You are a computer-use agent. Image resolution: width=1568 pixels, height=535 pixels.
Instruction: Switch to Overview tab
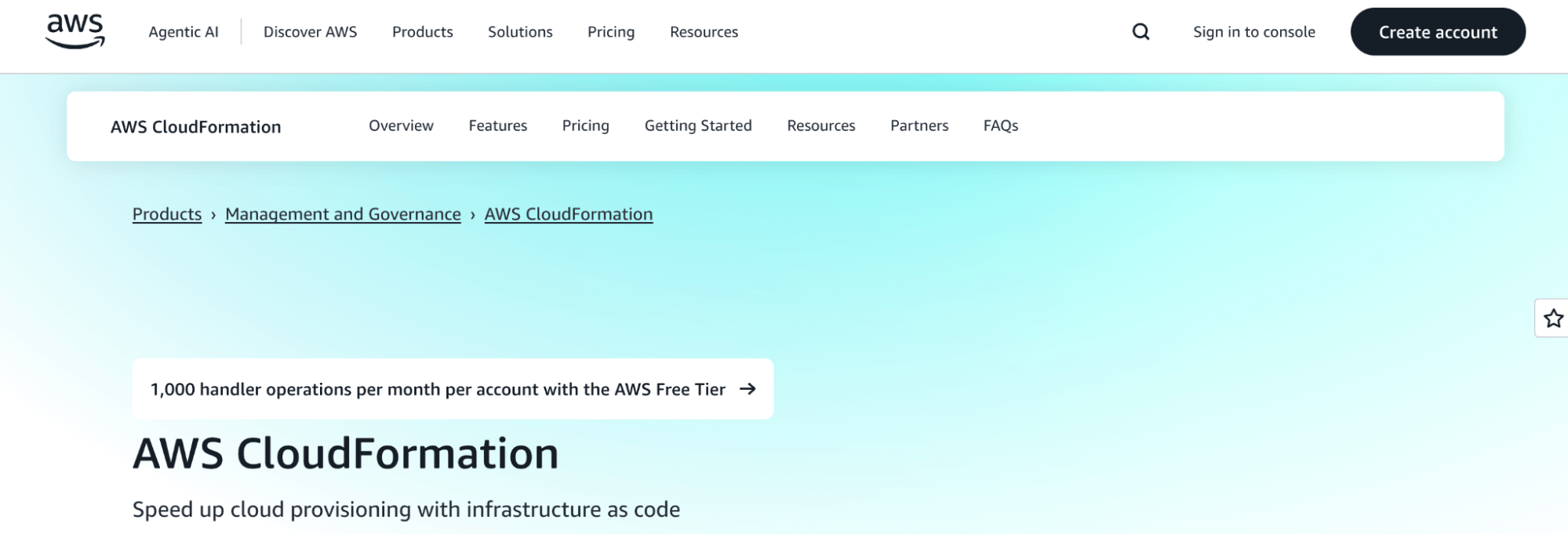pyautogui.click(x=401, y=126)
